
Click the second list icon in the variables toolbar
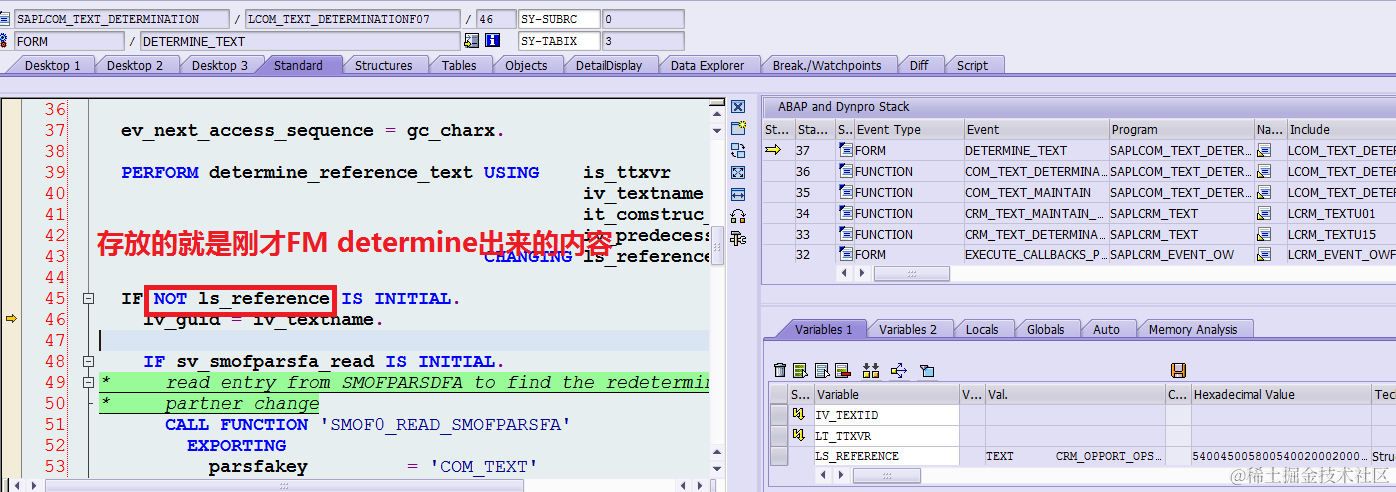tap(822, 370)
